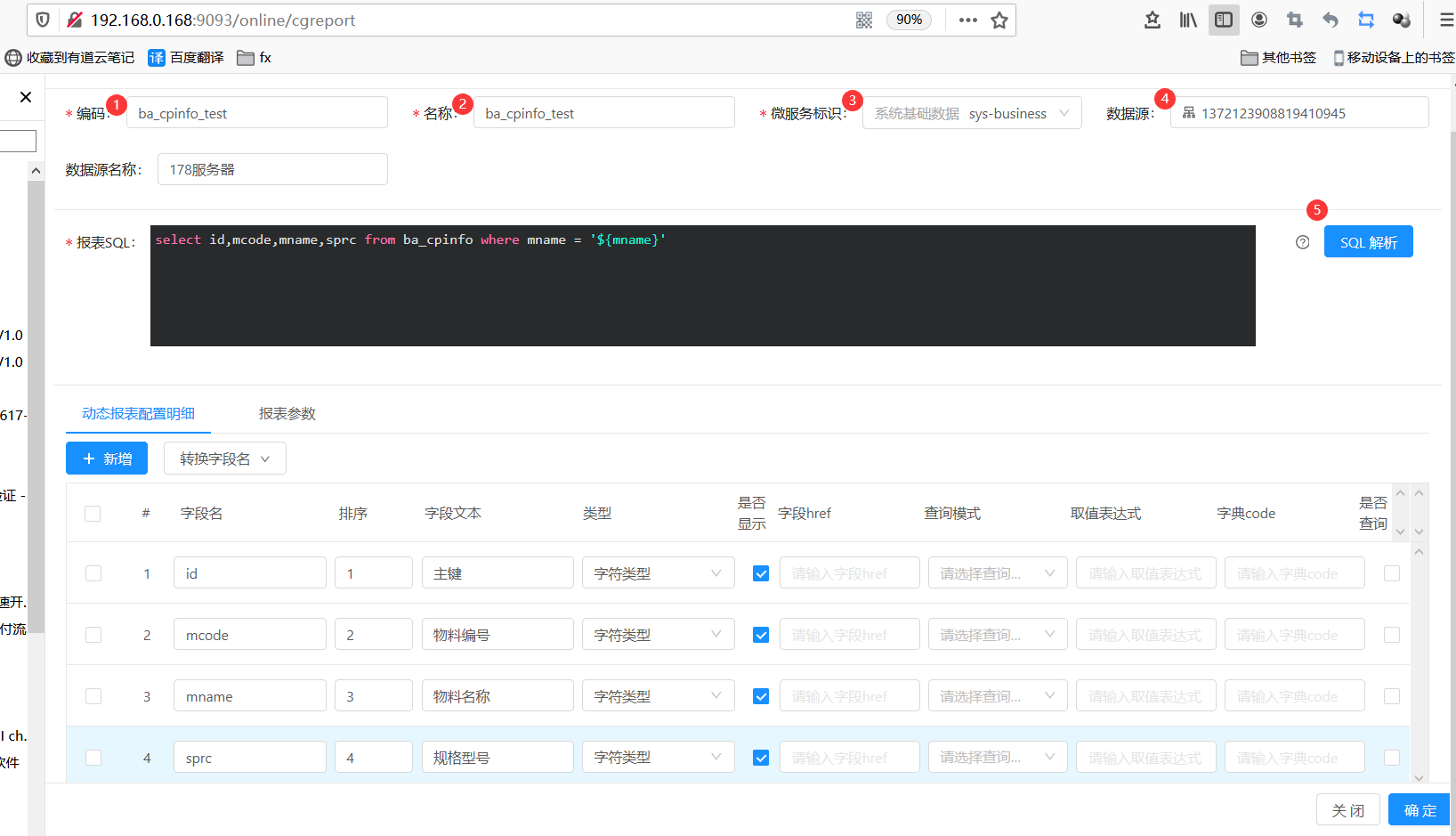Click the blue sync extension icon
The image size is (1456, 836).
point(1366,20)
